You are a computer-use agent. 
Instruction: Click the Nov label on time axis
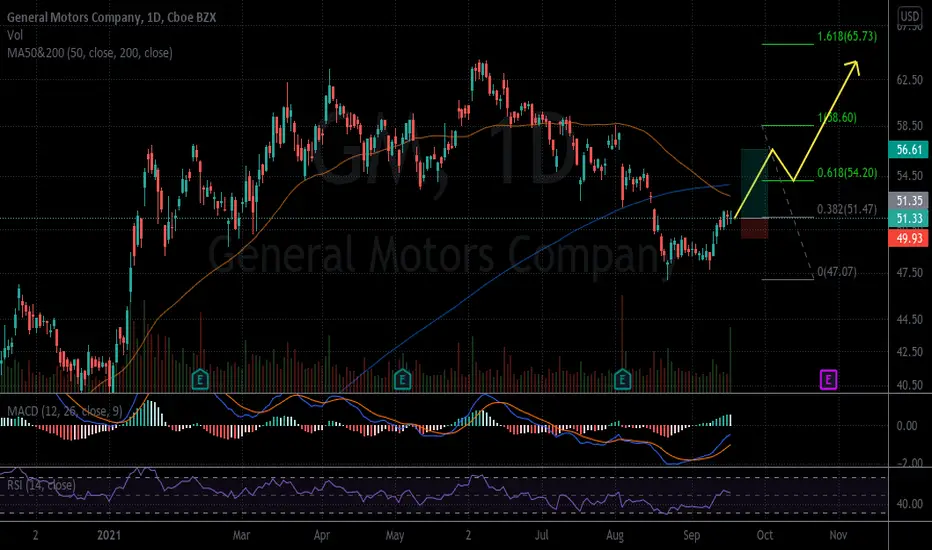tap(838, 535)
